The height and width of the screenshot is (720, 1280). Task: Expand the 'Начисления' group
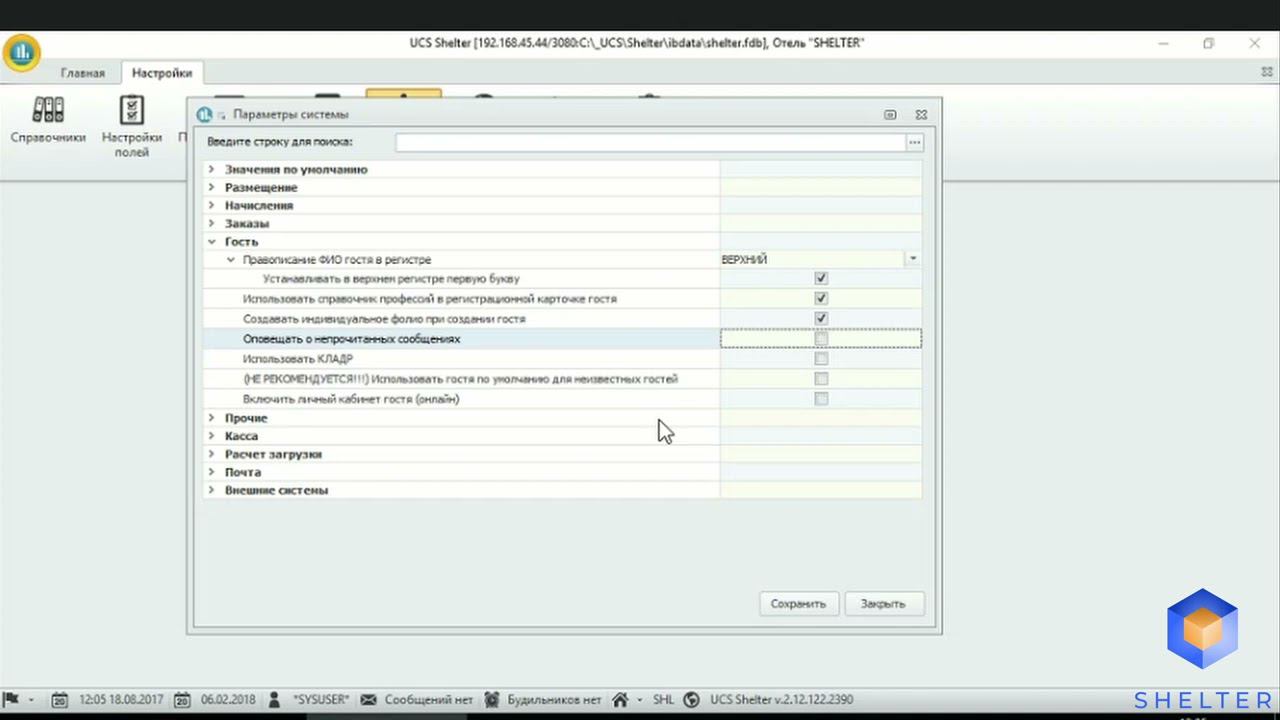[x=211, y=205]
